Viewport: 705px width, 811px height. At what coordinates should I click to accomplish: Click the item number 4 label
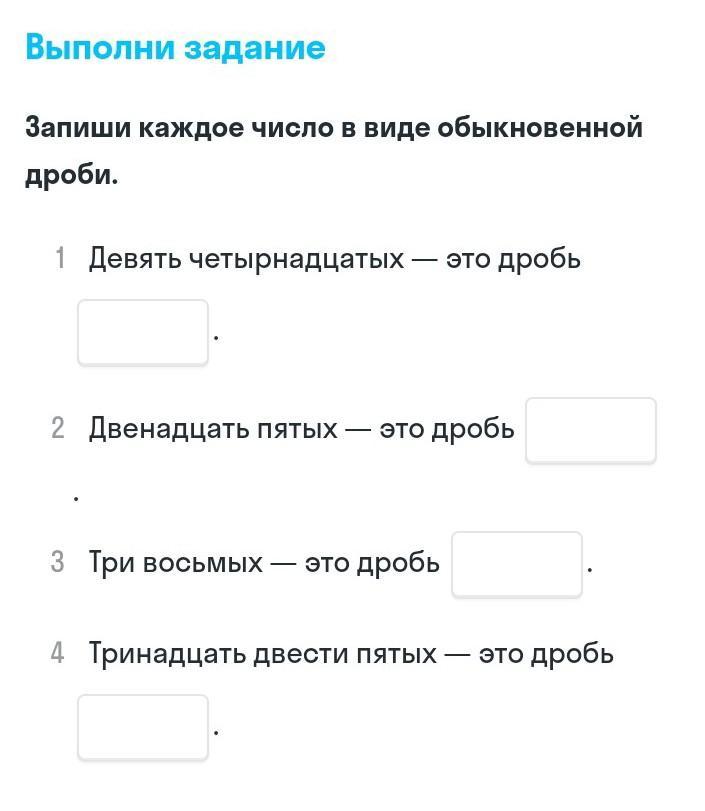click(58, 654)
